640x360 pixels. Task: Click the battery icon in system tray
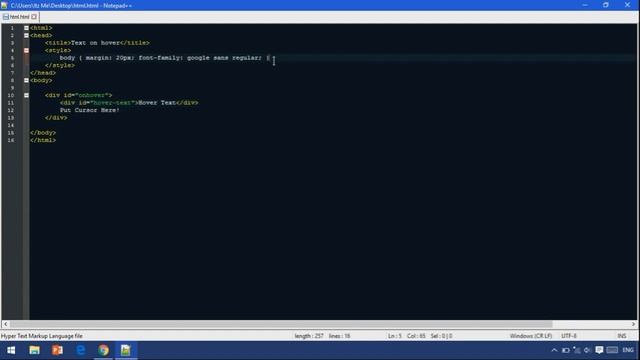pyautogui.click(x=566, y=350)
